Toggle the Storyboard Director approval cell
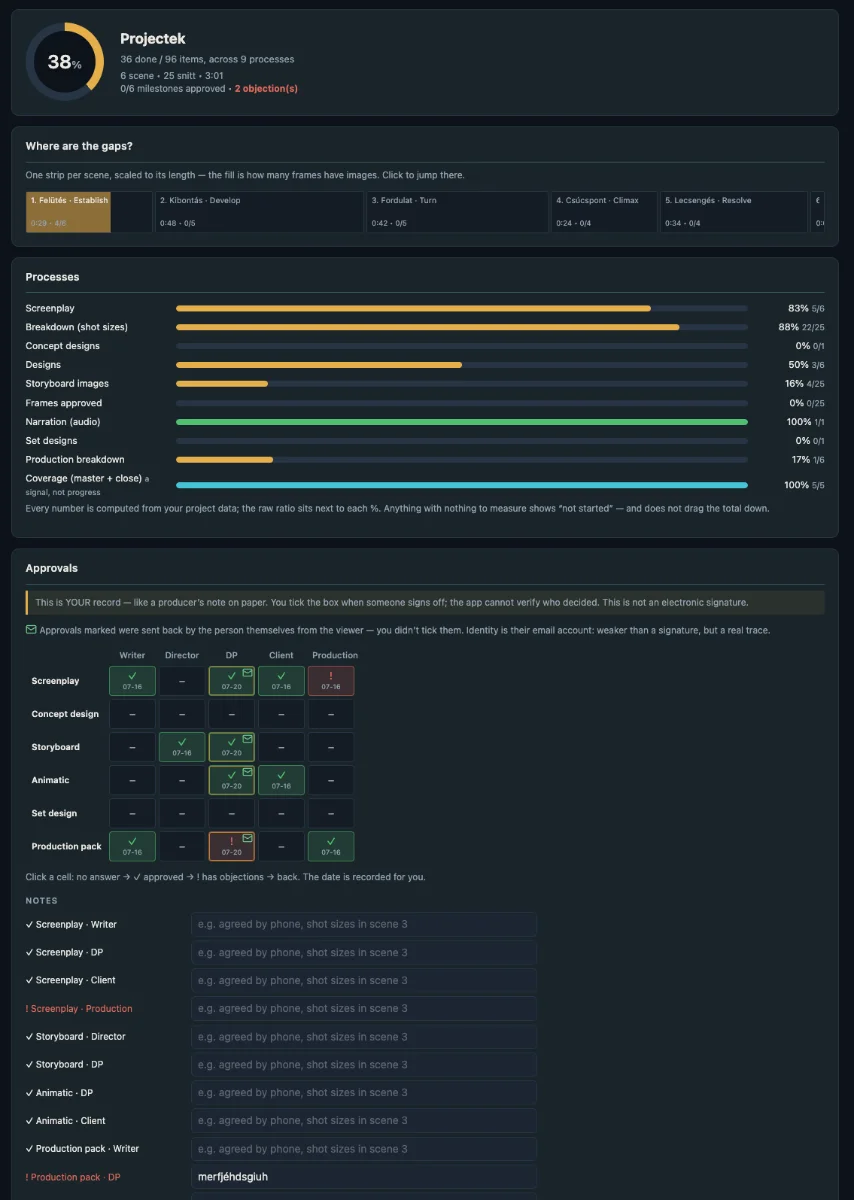The height and width of the screenshot is (1200, 854). tap(182, 747)
